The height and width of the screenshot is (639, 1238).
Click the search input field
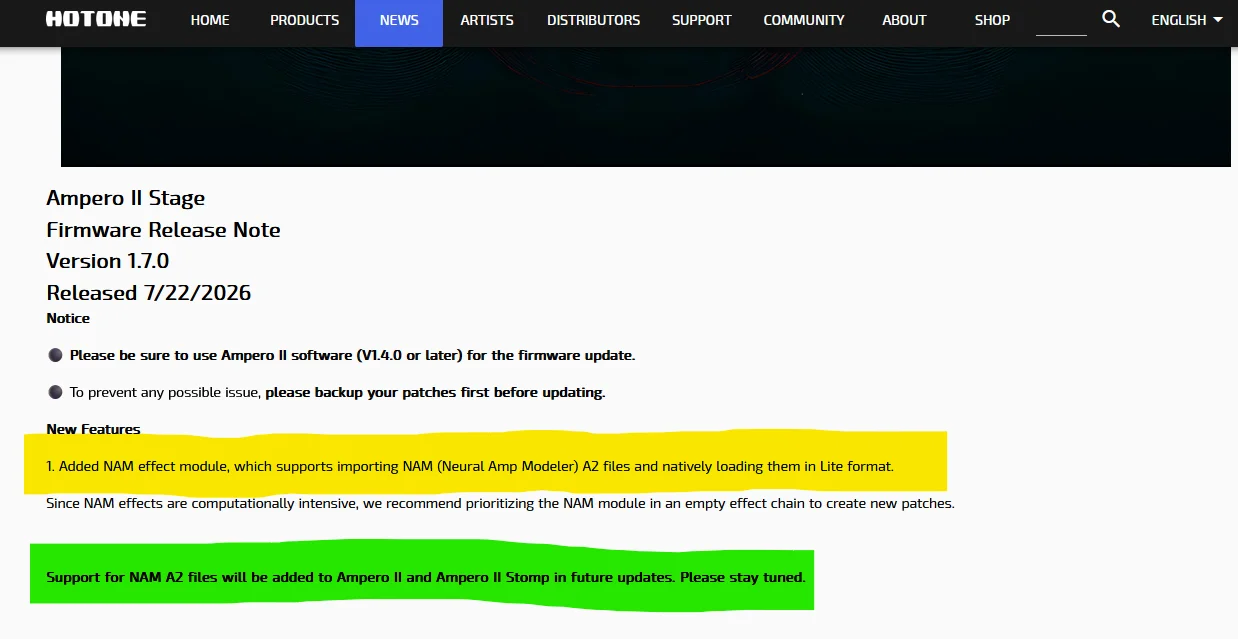point(1061,21)
